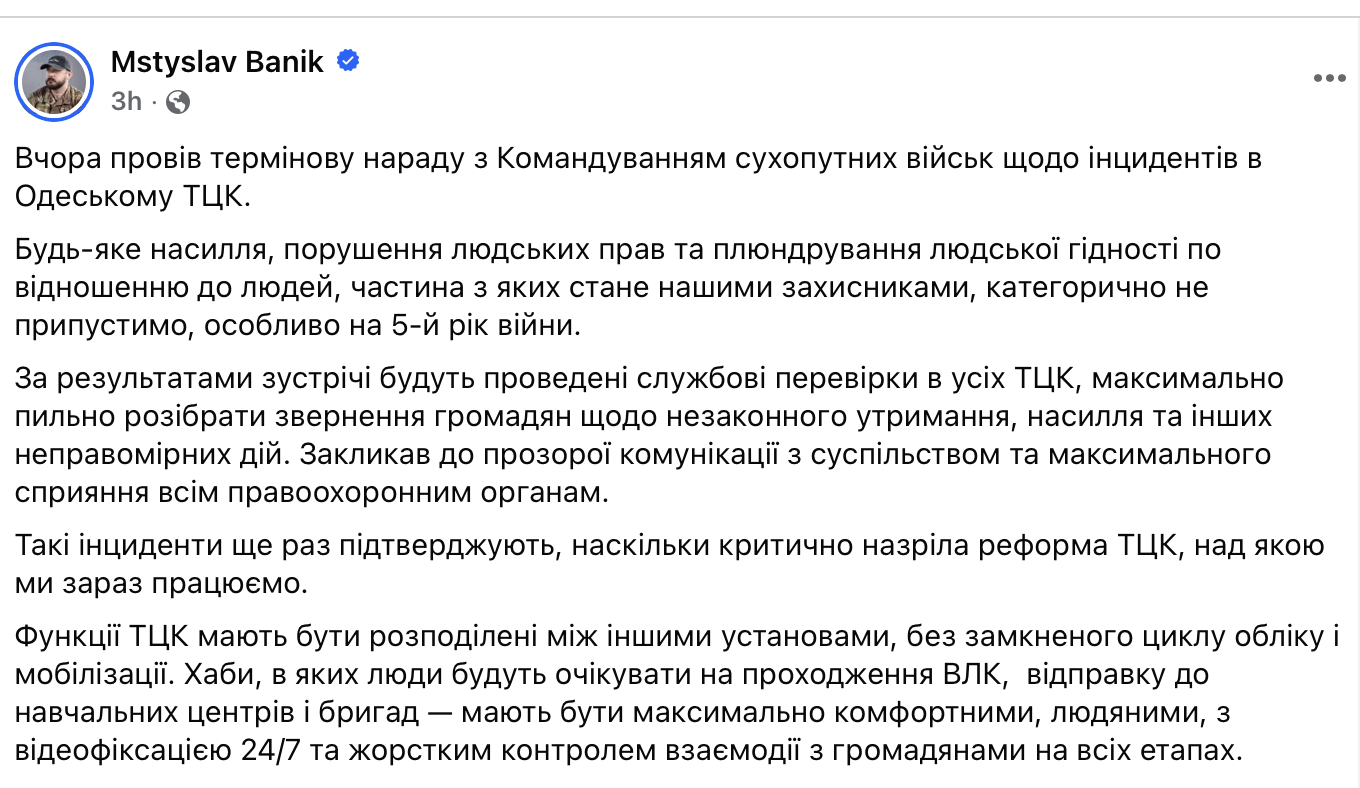Click the paragraph starting "Вчора провів термінову нараду"
The width and height of the screenshot is (1360, 788).
click(638, 176)
